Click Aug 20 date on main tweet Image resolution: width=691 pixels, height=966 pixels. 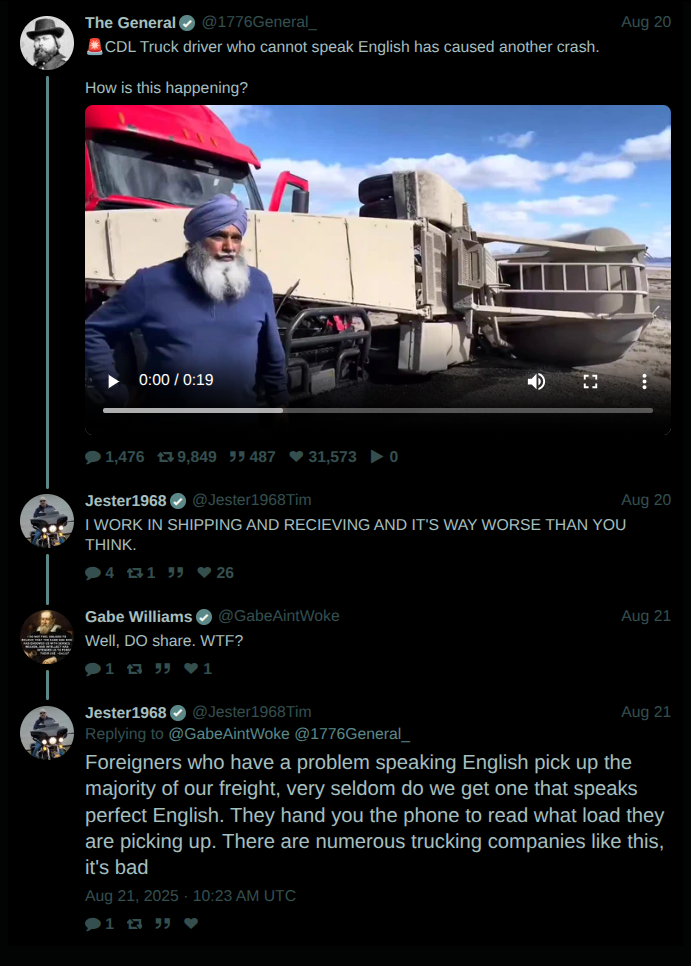coord(646,22)
